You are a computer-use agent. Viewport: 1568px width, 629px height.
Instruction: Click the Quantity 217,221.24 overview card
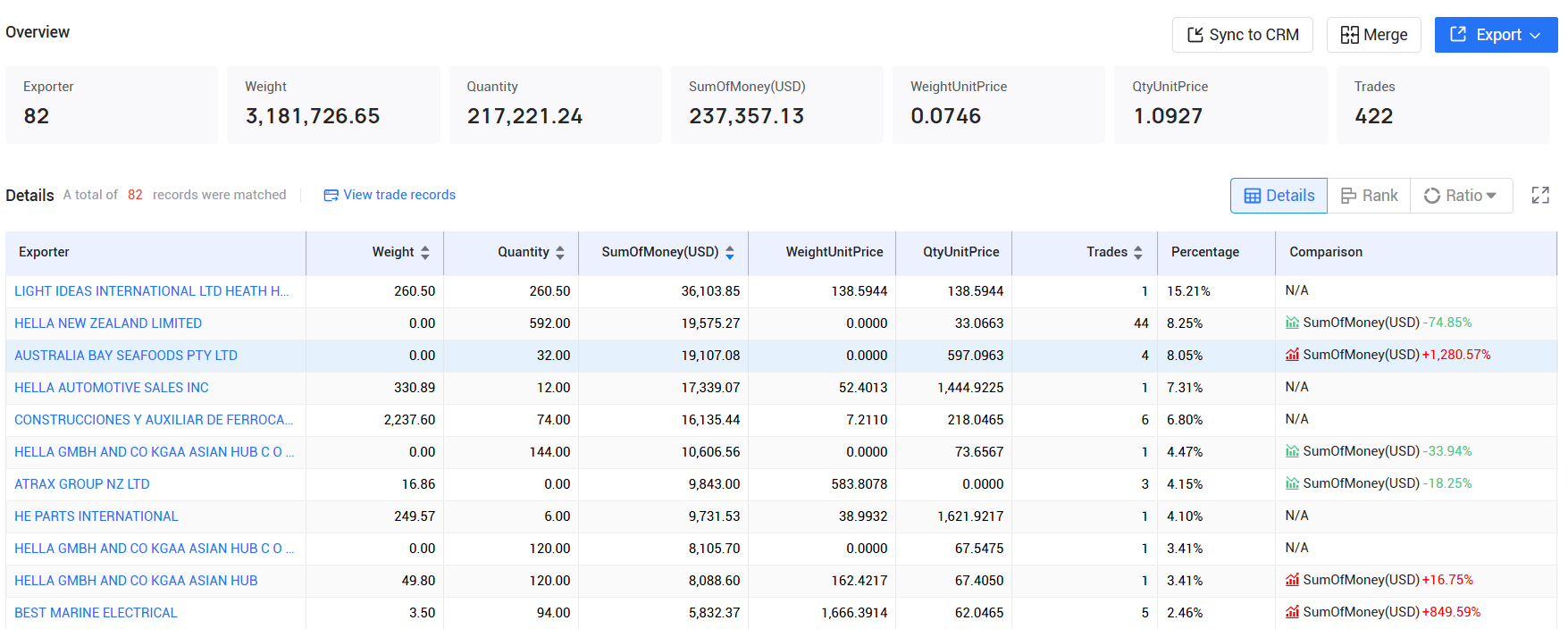click(x=556, y=105)
